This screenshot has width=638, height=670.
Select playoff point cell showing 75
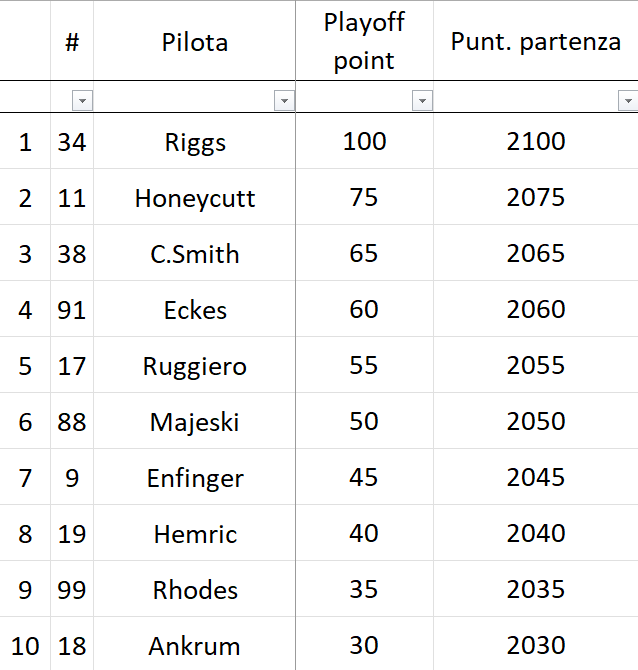pyautogui.click(x=365, y=197)
